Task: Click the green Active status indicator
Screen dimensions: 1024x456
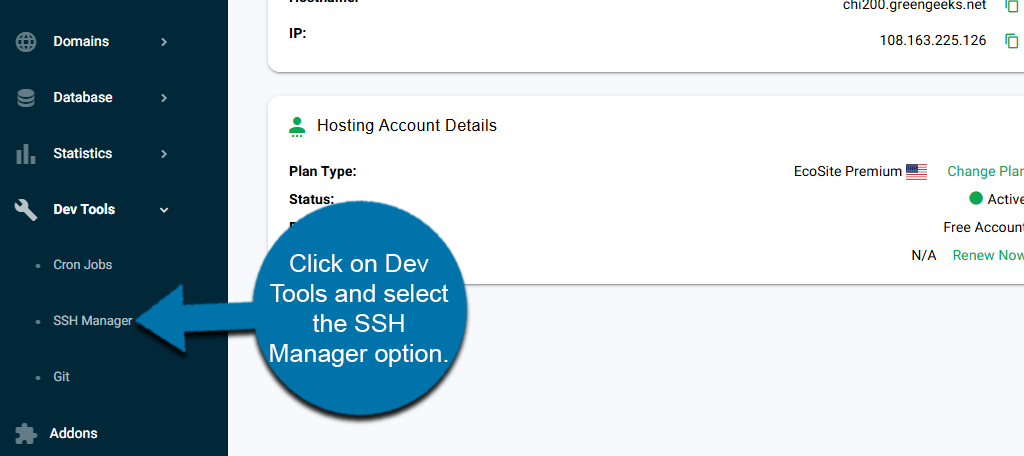Action: (x=976, y=198)
